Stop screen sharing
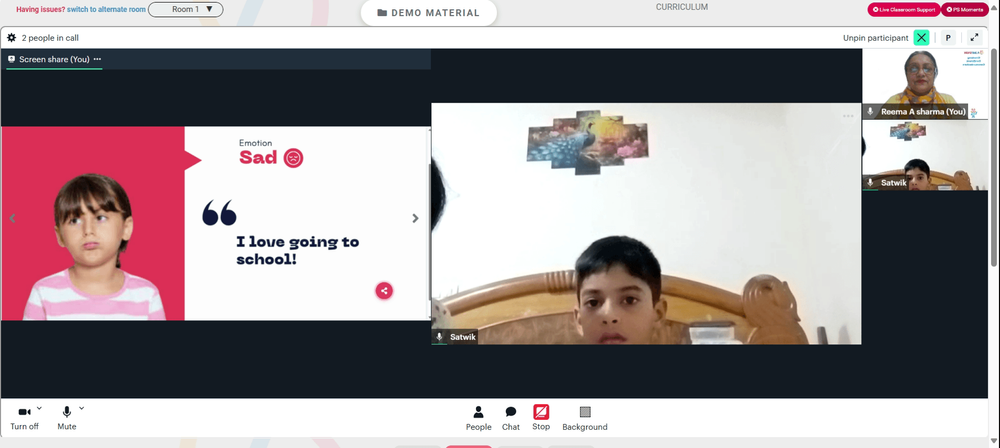The width and height of the screenshot is (1000, 448). point(541,418)
